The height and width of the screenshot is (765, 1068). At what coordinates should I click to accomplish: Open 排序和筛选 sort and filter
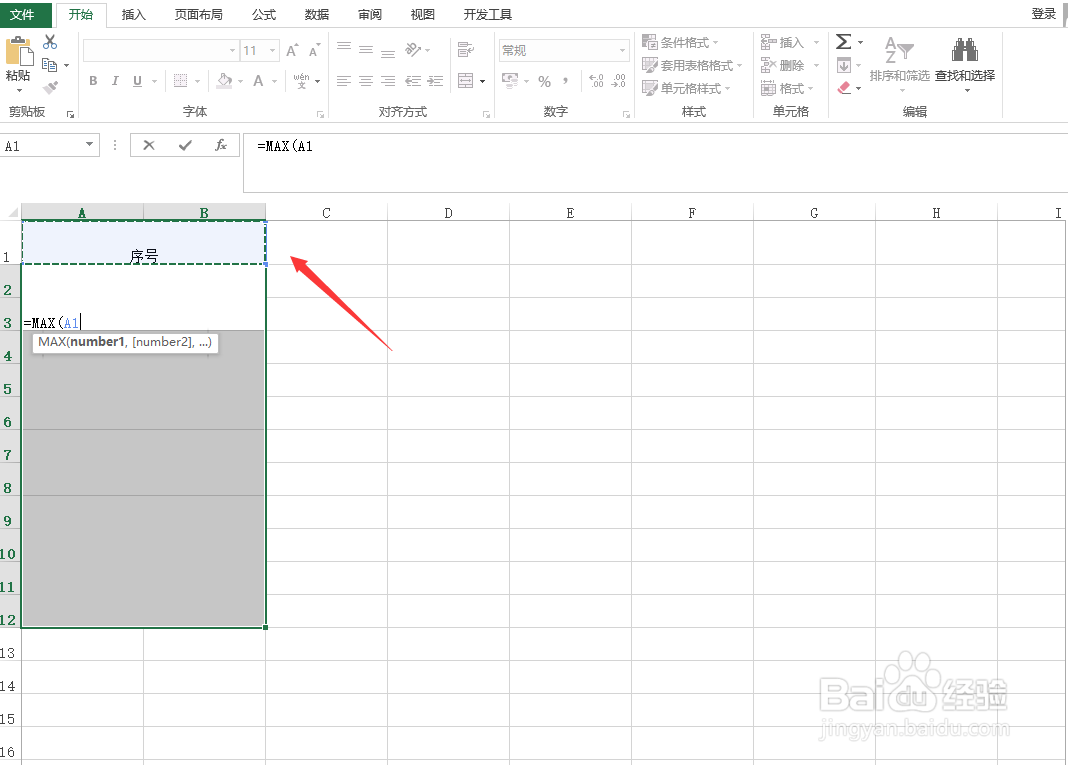coord(899,63)
